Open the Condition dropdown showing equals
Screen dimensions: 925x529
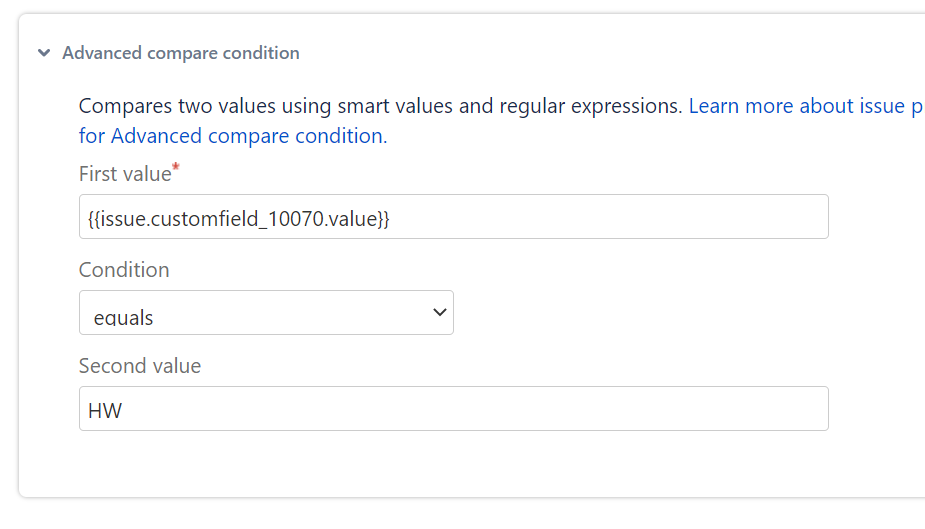click(x=266, y=313)
